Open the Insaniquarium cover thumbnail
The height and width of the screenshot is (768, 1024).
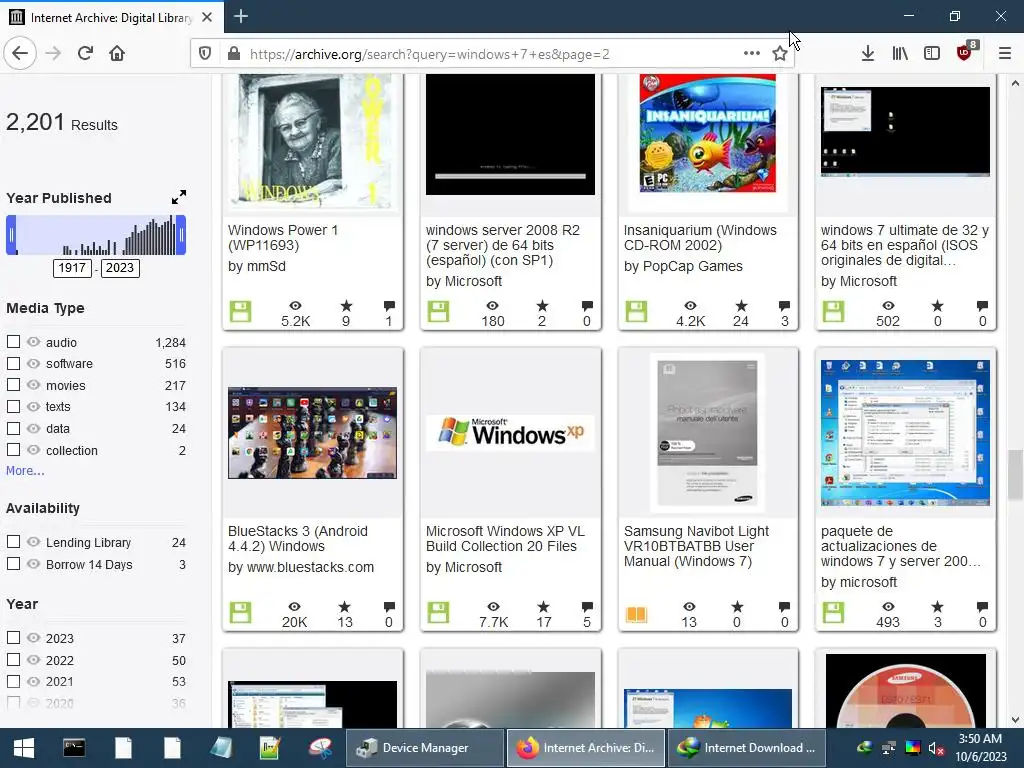click(708, 134)
